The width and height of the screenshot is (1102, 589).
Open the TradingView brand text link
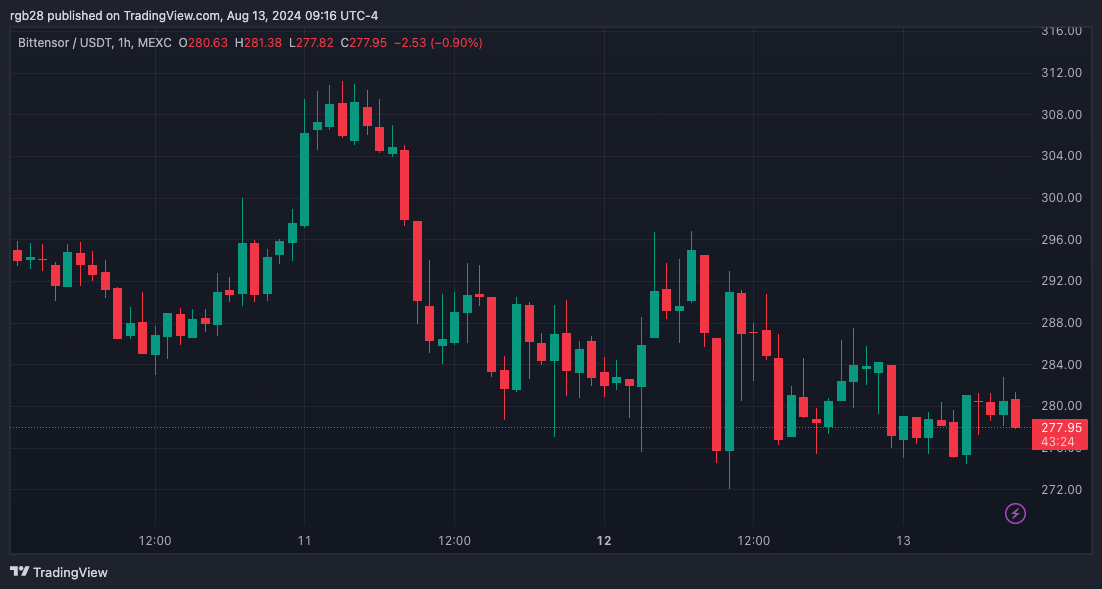click(70, 572)
